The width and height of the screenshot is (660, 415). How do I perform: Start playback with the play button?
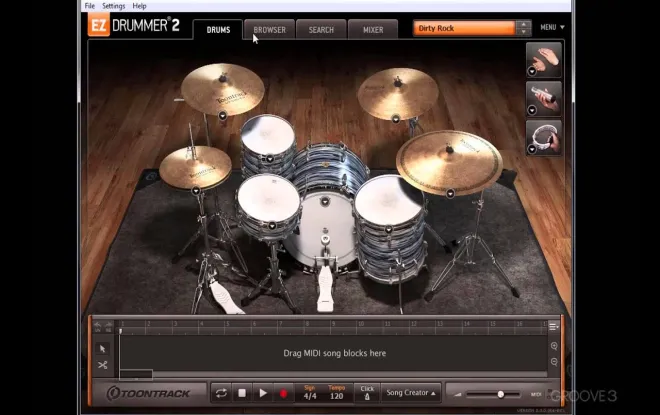click(x=263, y=393)
